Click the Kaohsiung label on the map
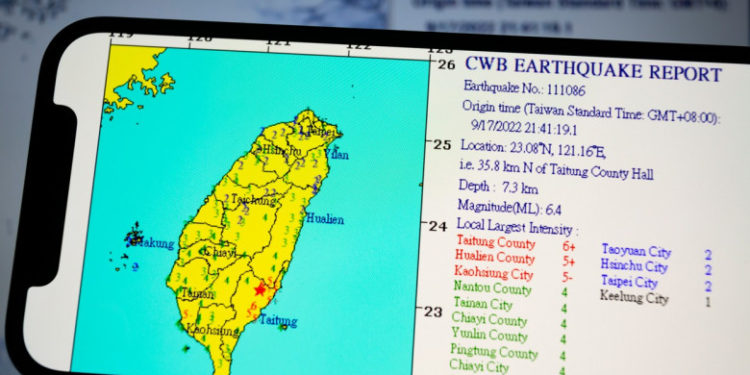 coord(212,331)
